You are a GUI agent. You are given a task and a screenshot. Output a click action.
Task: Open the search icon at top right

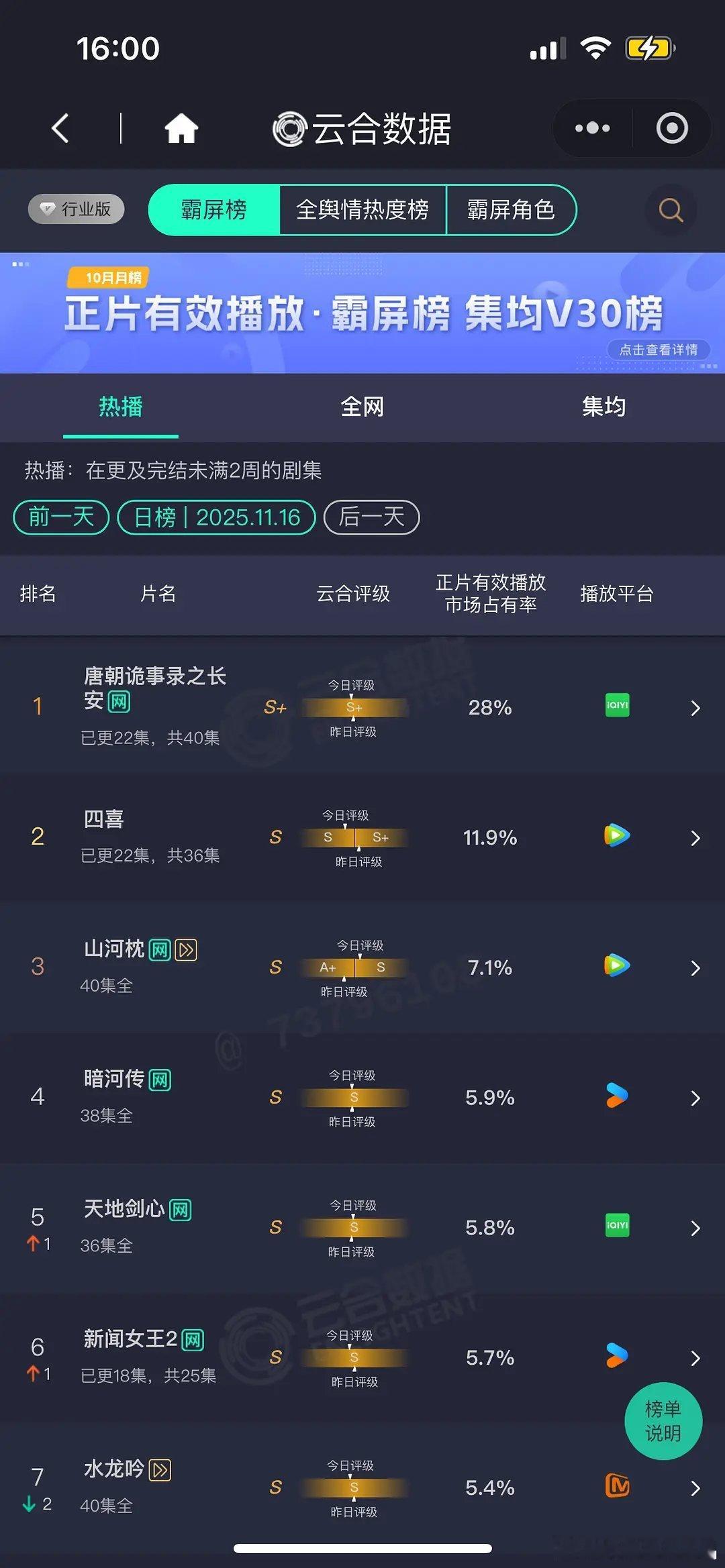click(669, 210)
